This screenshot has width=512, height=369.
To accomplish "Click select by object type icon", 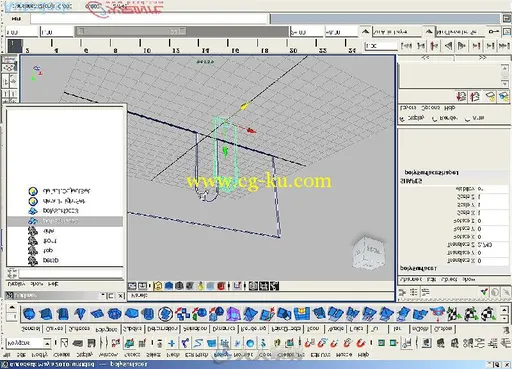I will click(130, 343).
